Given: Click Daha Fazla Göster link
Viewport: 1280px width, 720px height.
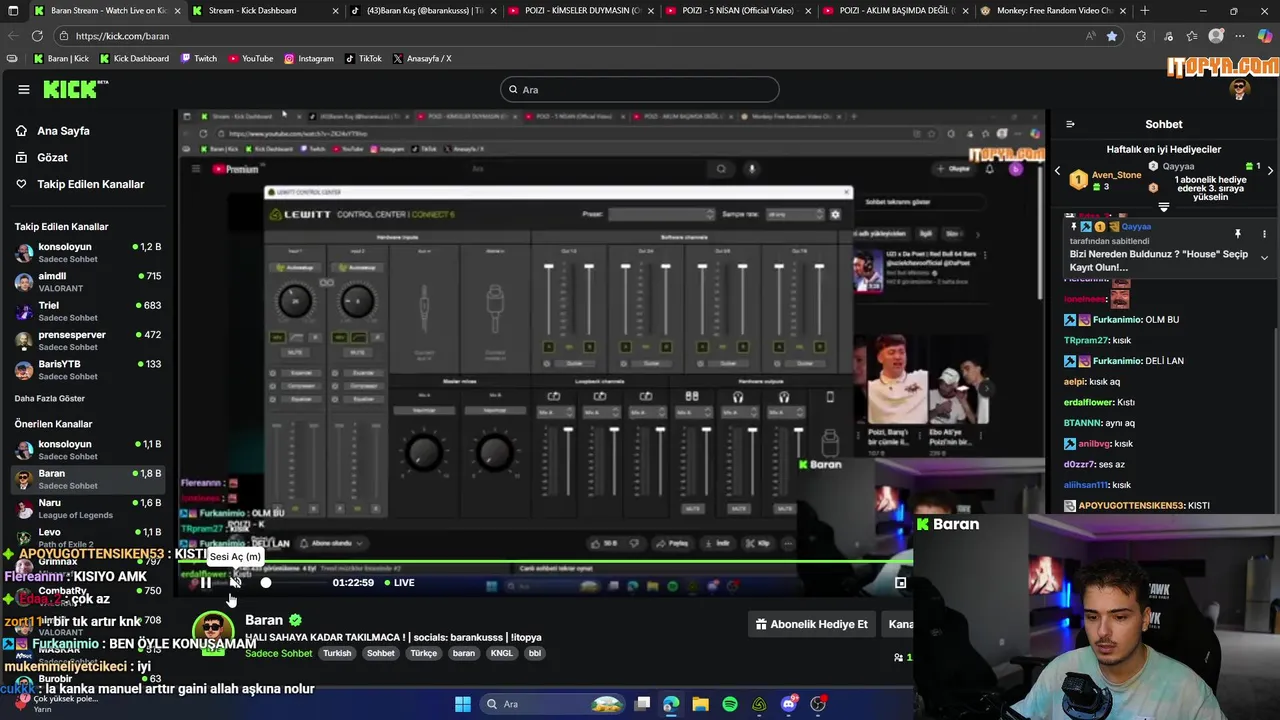Looking at the screenshot, I should (x=50, y=398).
